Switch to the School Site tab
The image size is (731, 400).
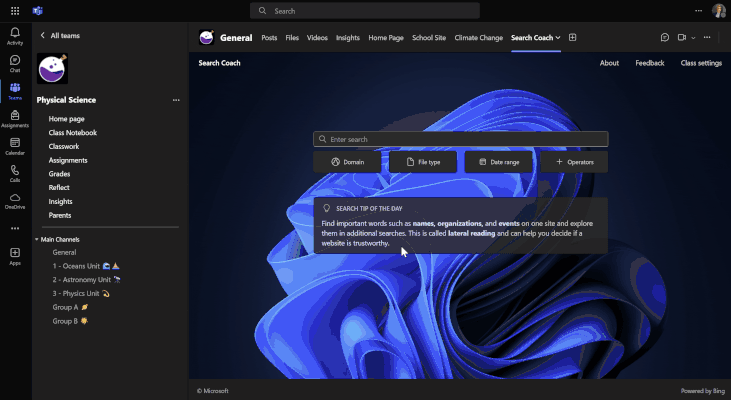(x=429, y=38)
